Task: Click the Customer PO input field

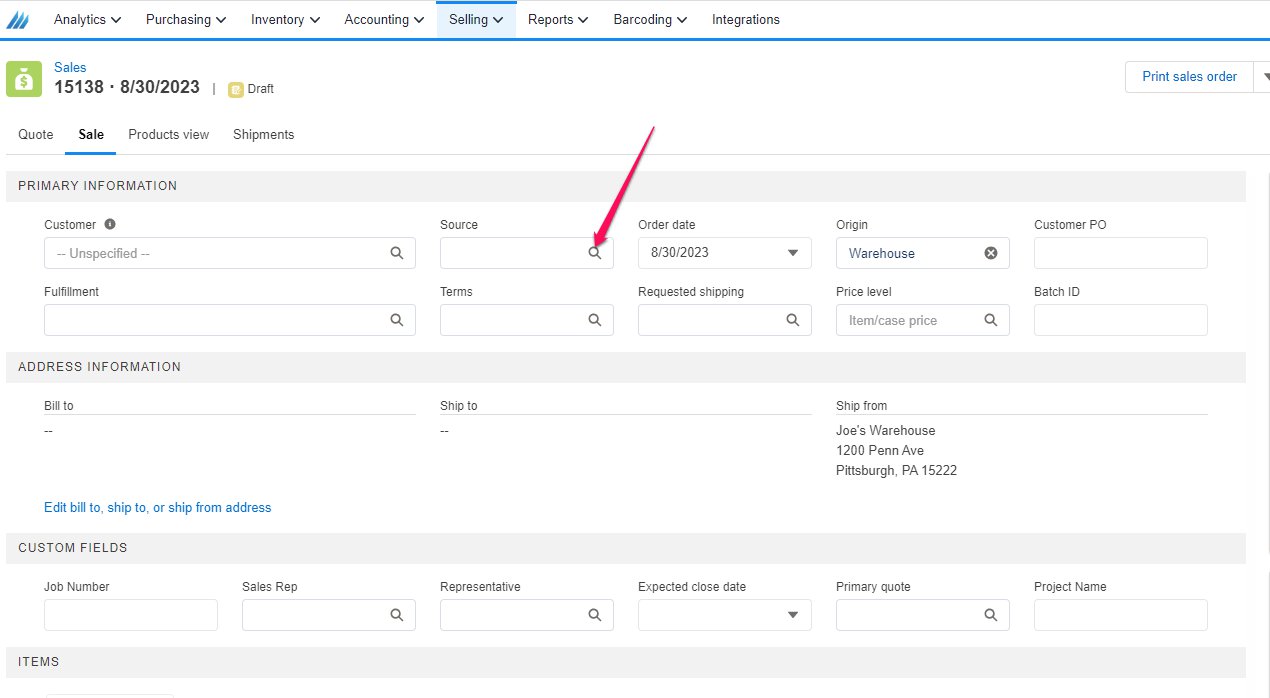Action: [1121, 253]
